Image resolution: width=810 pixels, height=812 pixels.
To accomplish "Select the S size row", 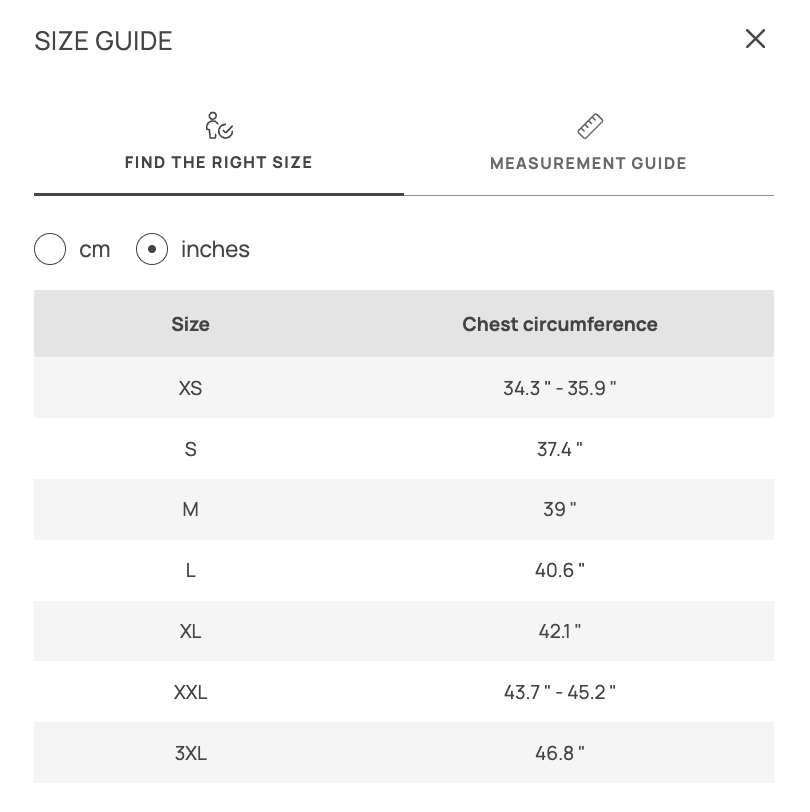I will (x=190, y=449).
